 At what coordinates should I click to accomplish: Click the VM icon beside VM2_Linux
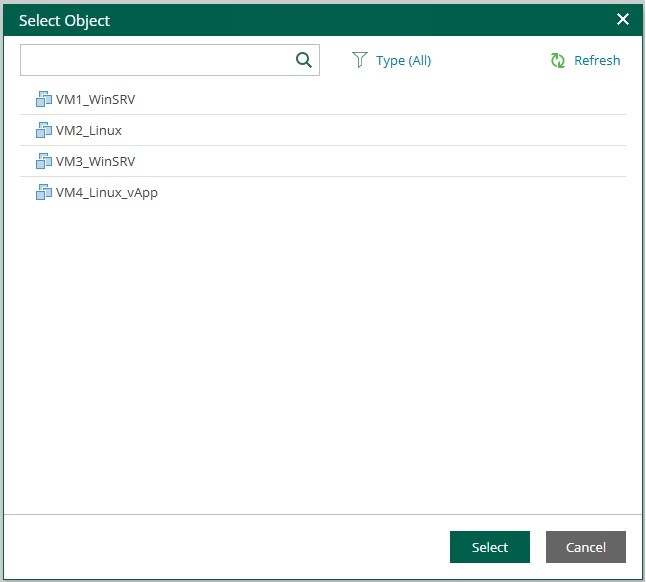tap(44, 130)
